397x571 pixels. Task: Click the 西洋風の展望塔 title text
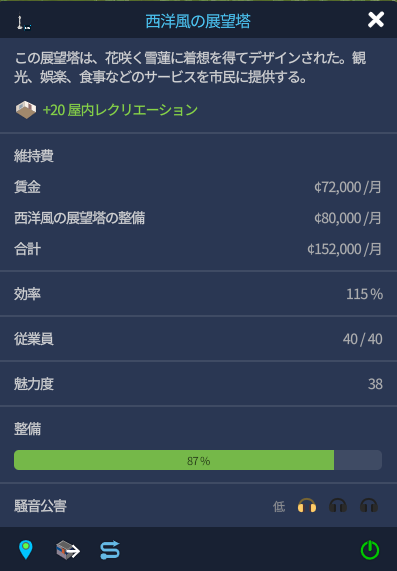[x=198, y=21]
